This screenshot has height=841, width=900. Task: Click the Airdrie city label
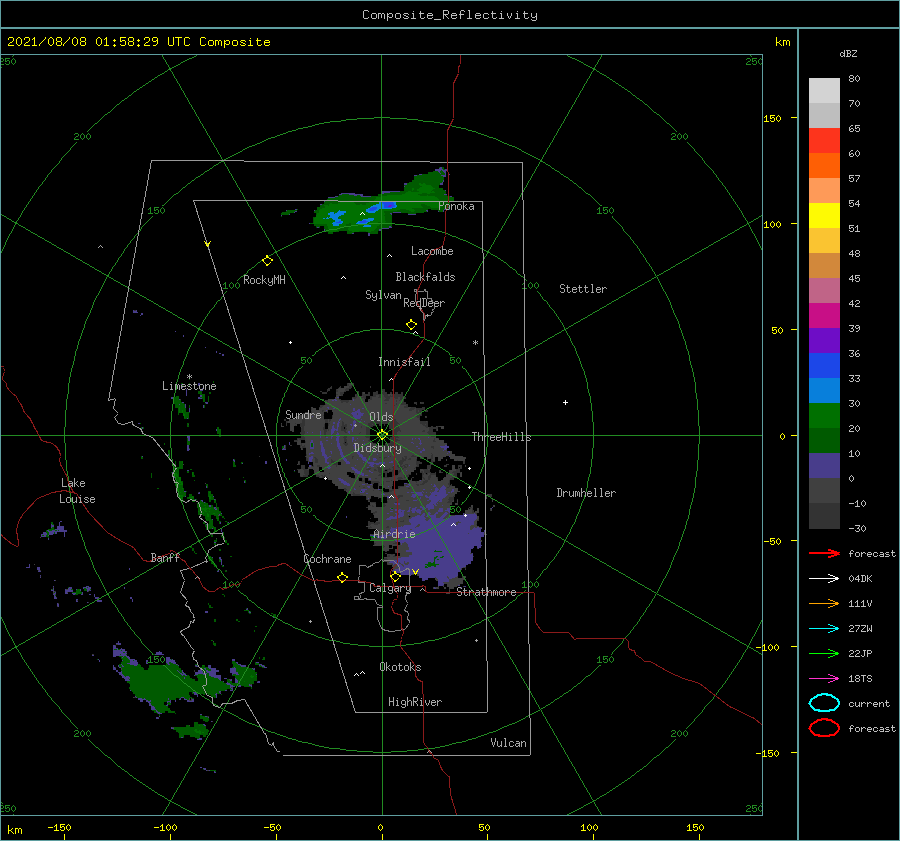point(394,534)
